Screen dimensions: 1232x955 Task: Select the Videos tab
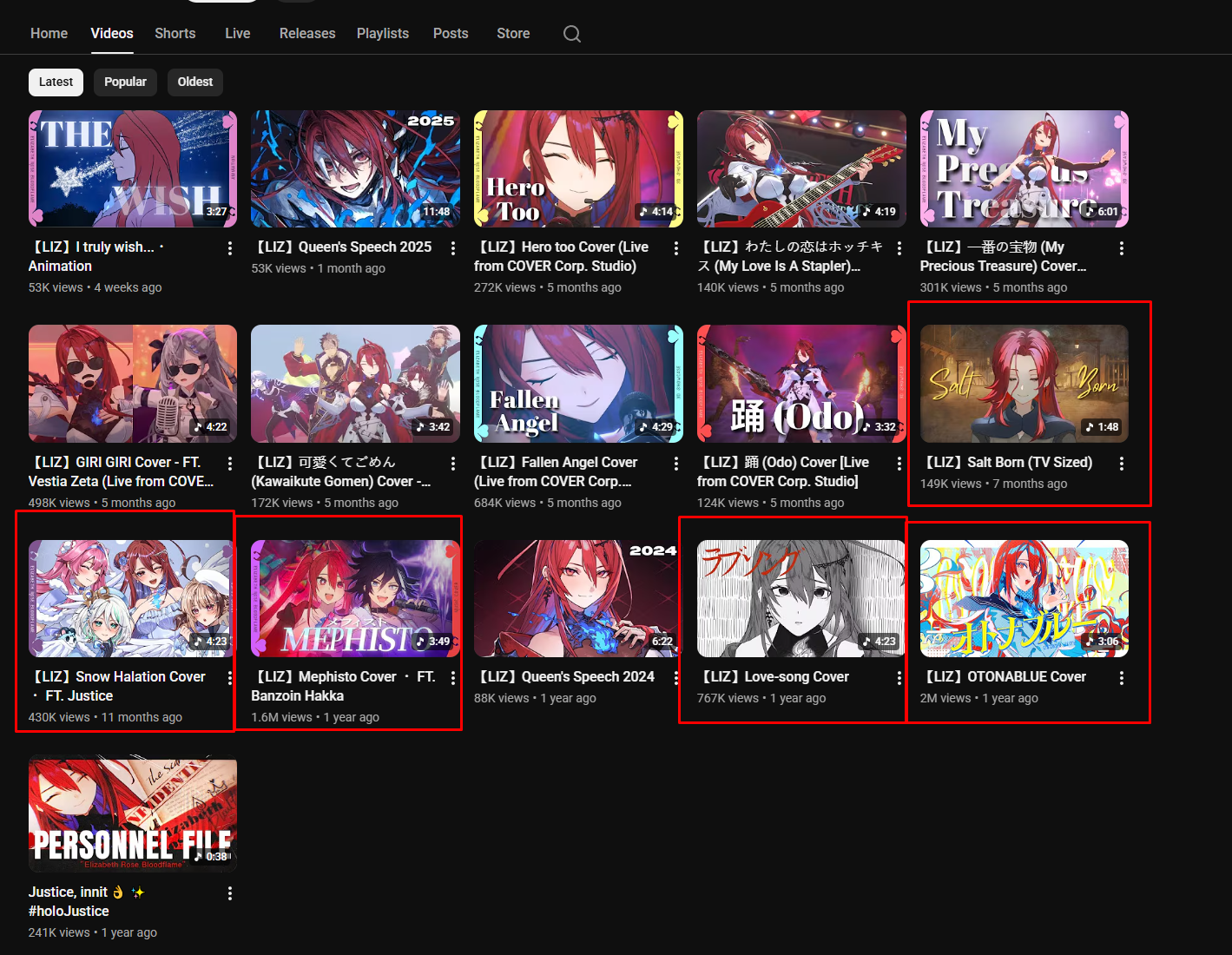click(x=112, y=33)
